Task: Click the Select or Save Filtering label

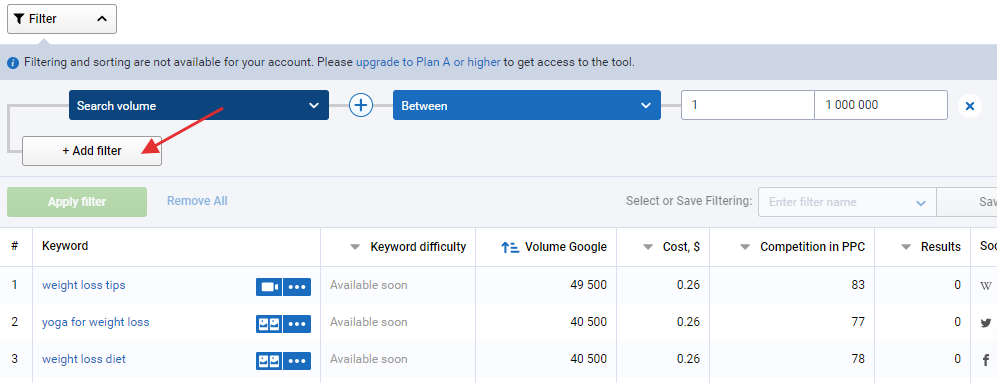Action: [689, 201]
